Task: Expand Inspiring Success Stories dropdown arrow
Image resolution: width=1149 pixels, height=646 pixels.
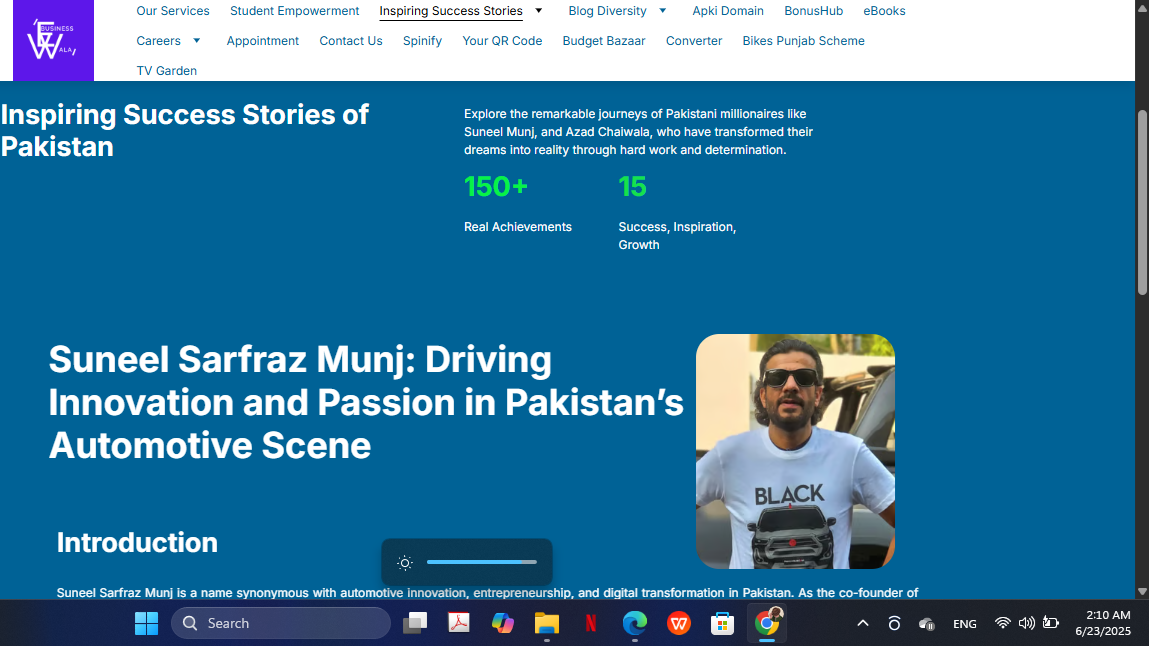Action: [539, 10]
